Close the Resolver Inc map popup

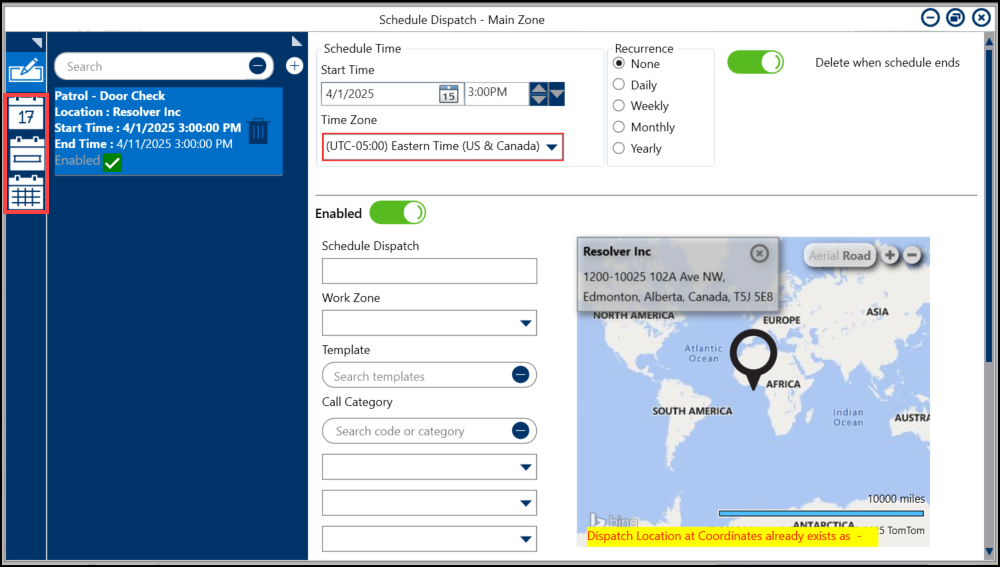coord(759,253)
